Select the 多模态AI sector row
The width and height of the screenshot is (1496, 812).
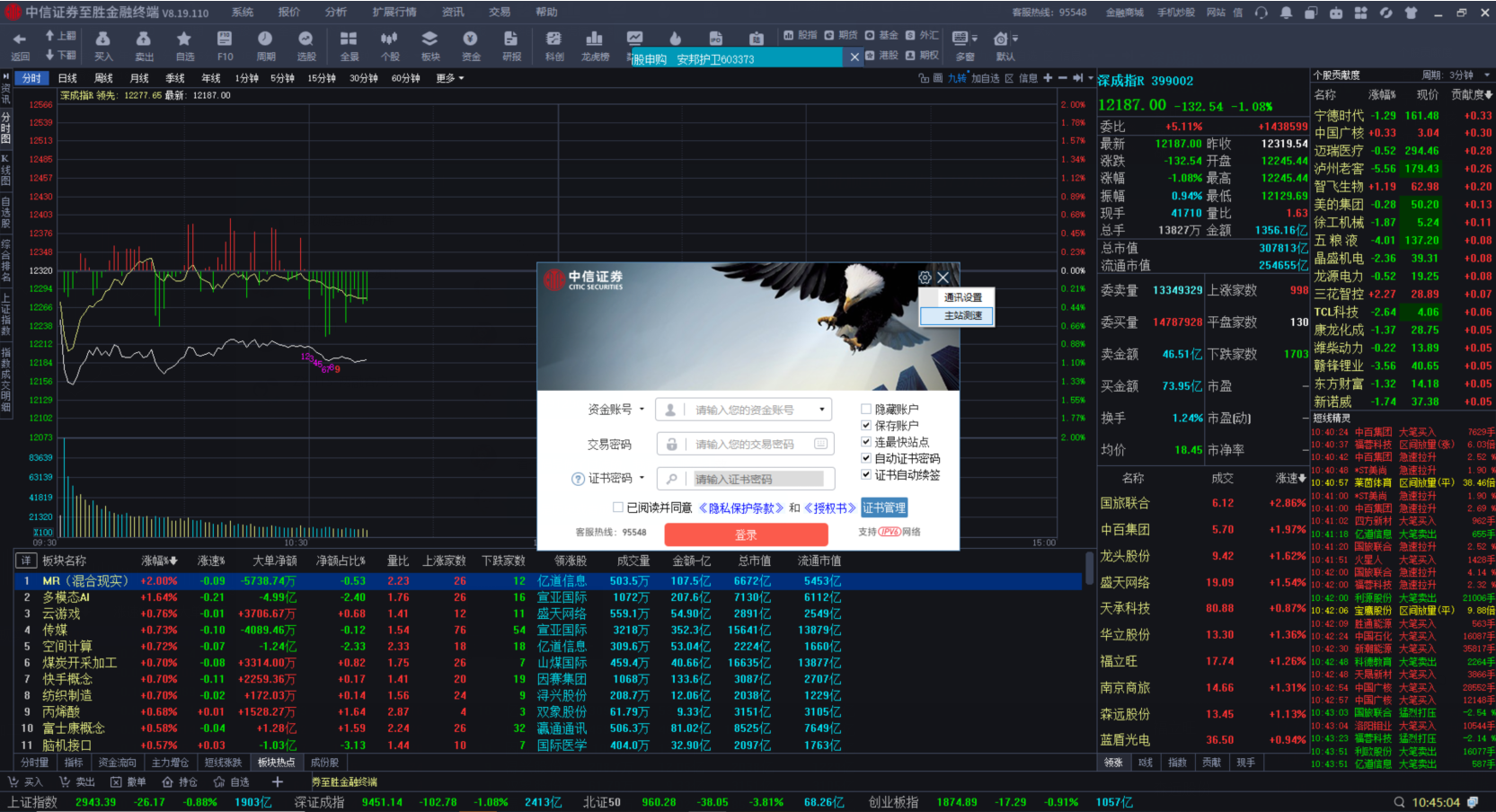[547, 597]
